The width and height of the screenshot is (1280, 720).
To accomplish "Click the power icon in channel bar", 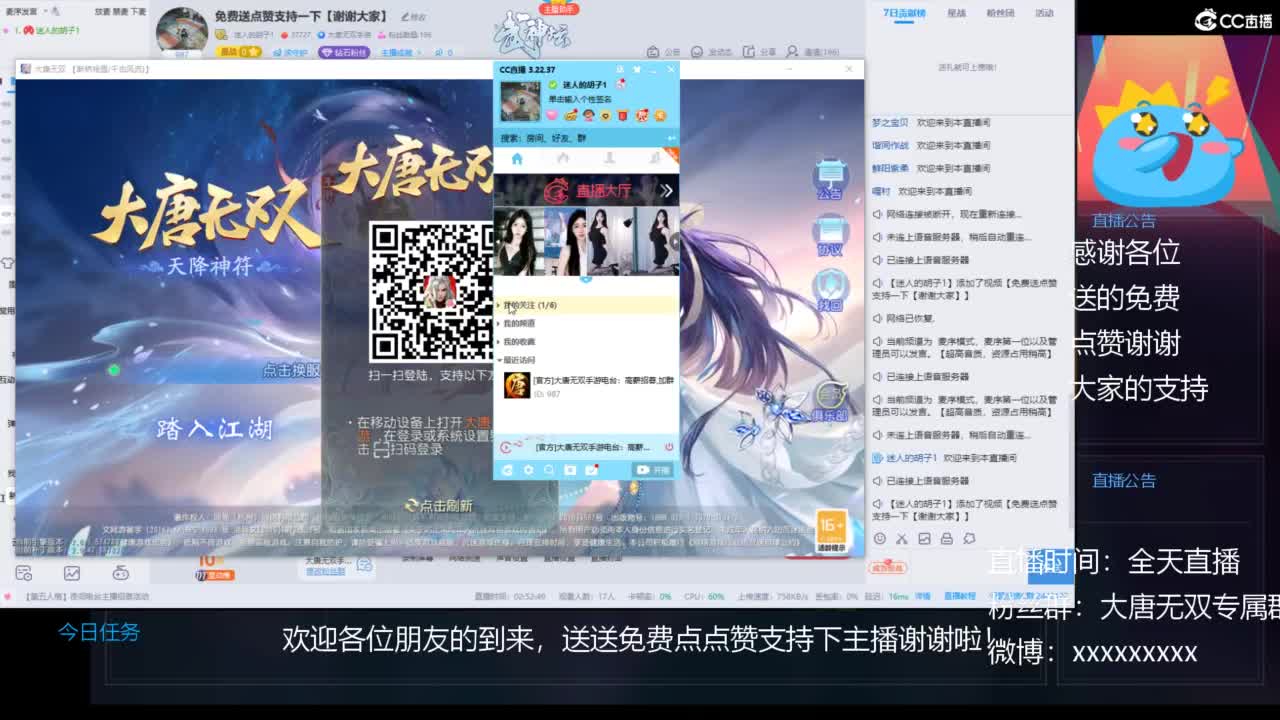I will coord(669,447).
